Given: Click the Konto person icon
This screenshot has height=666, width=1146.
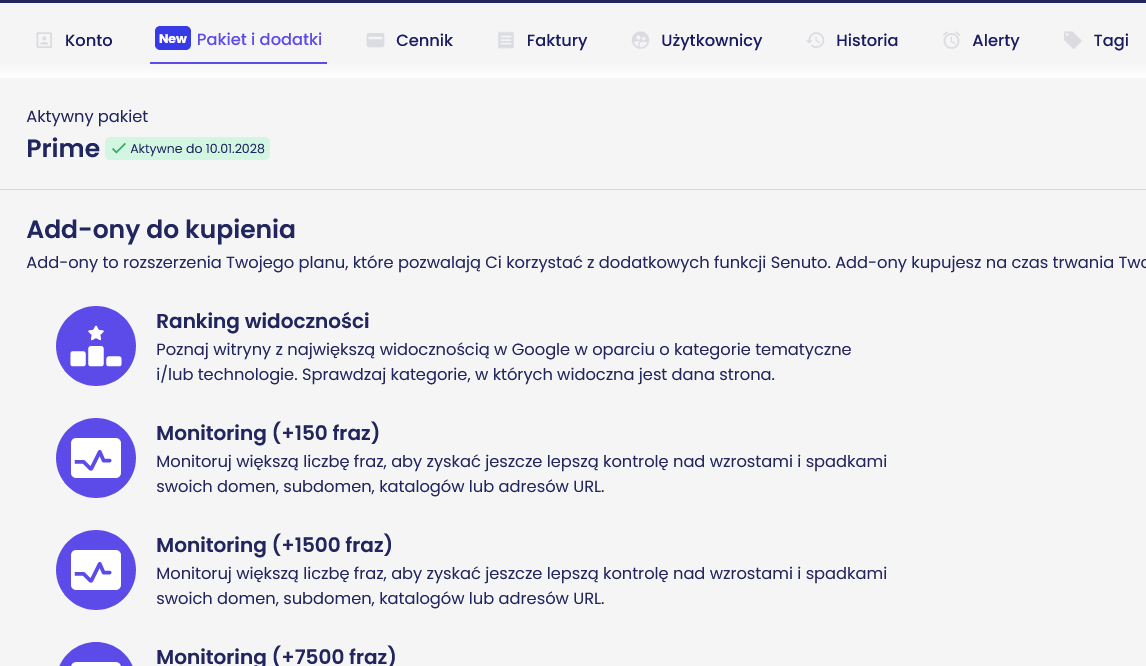Looking at the screenshot, I should pyautogui.click(x=44, y=40).
